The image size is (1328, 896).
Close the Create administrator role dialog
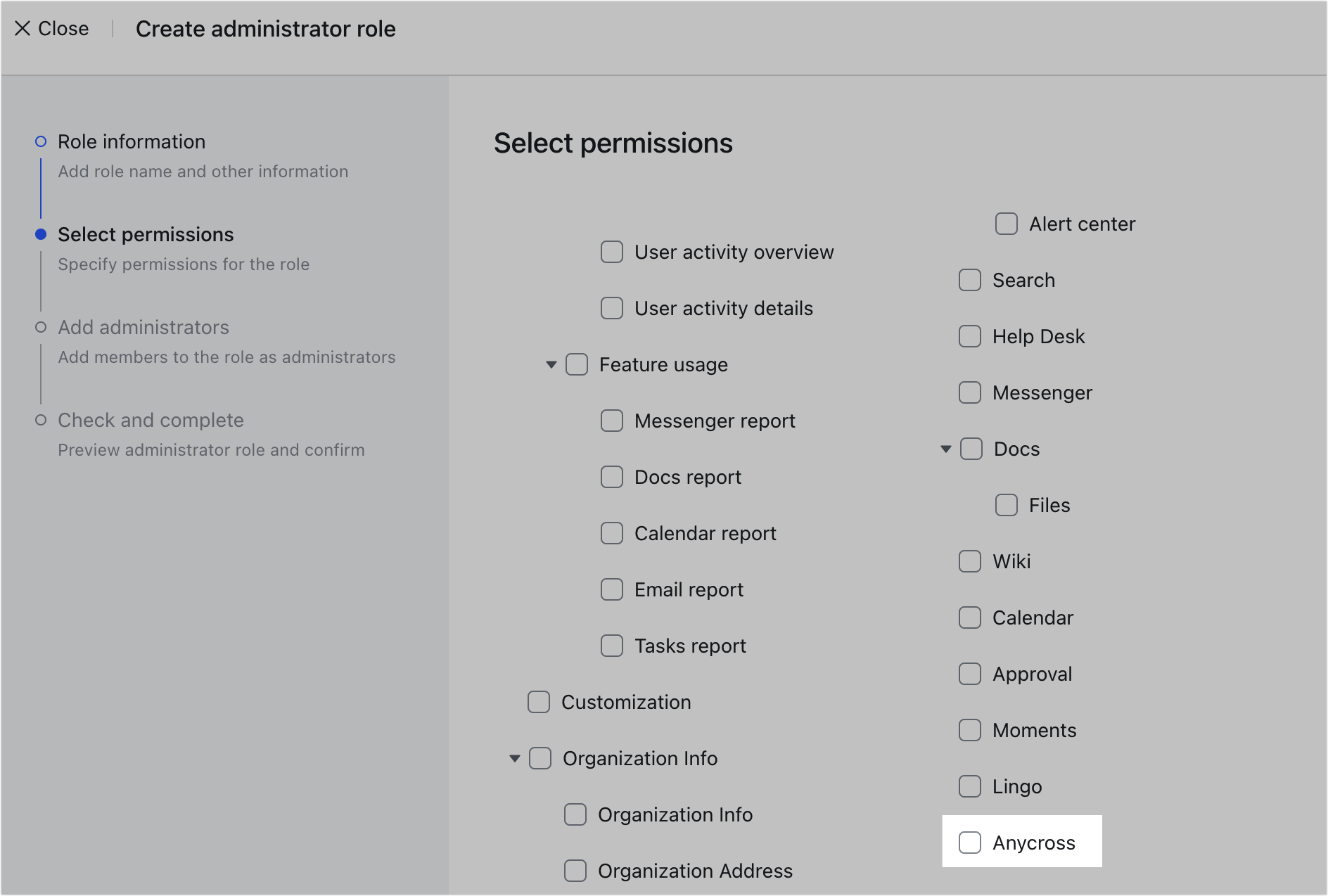51,28
